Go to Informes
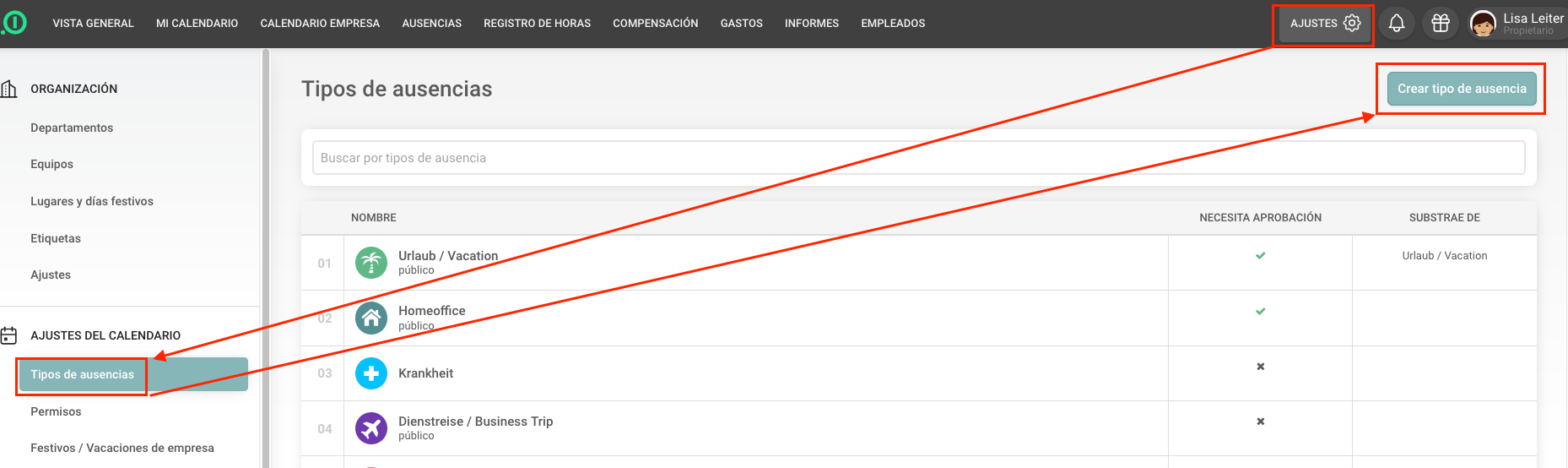 [811, 23]
